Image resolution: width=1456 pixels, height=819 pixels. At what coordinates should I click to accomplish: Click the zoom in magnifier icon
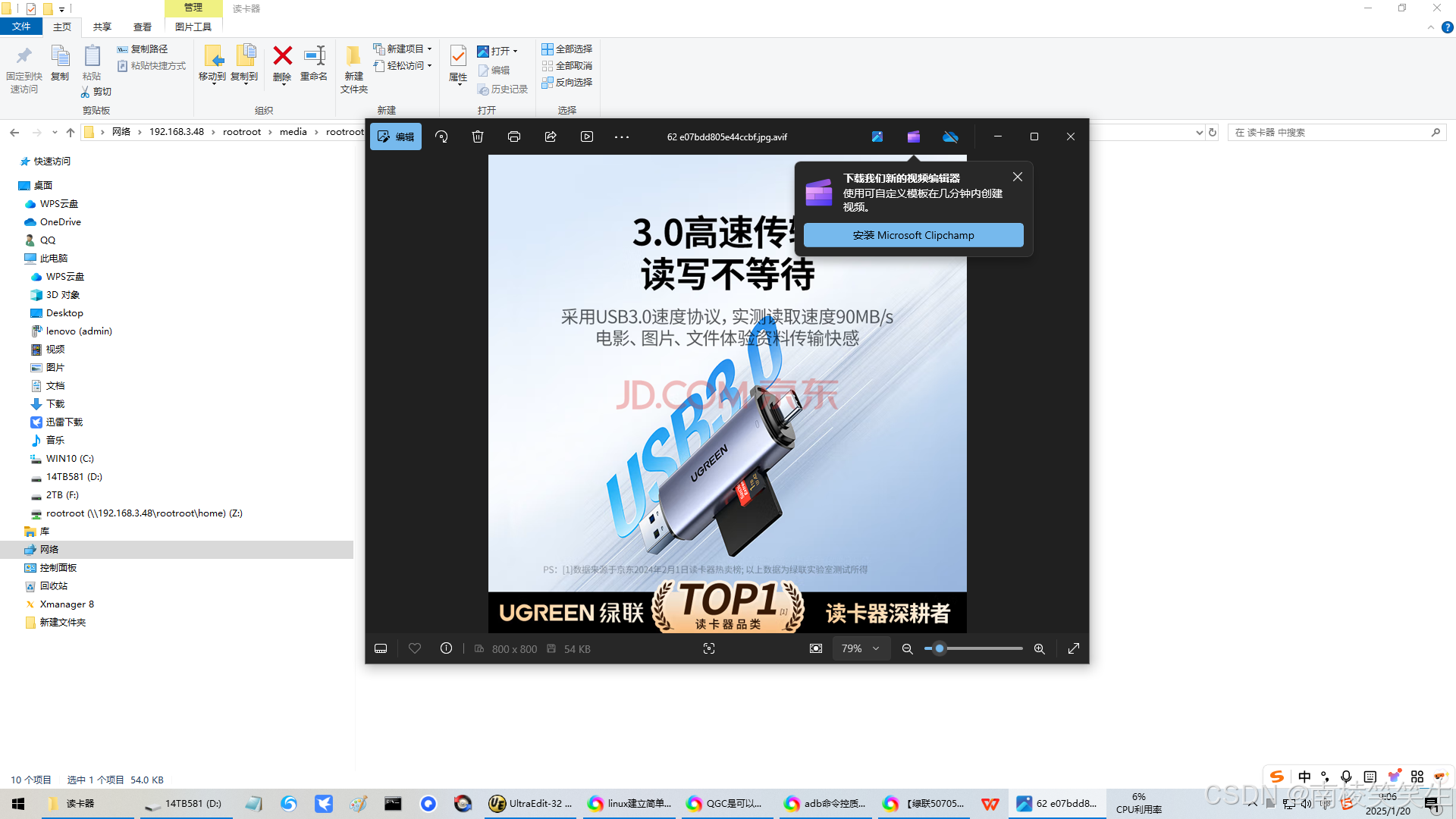pos(1039,648)
